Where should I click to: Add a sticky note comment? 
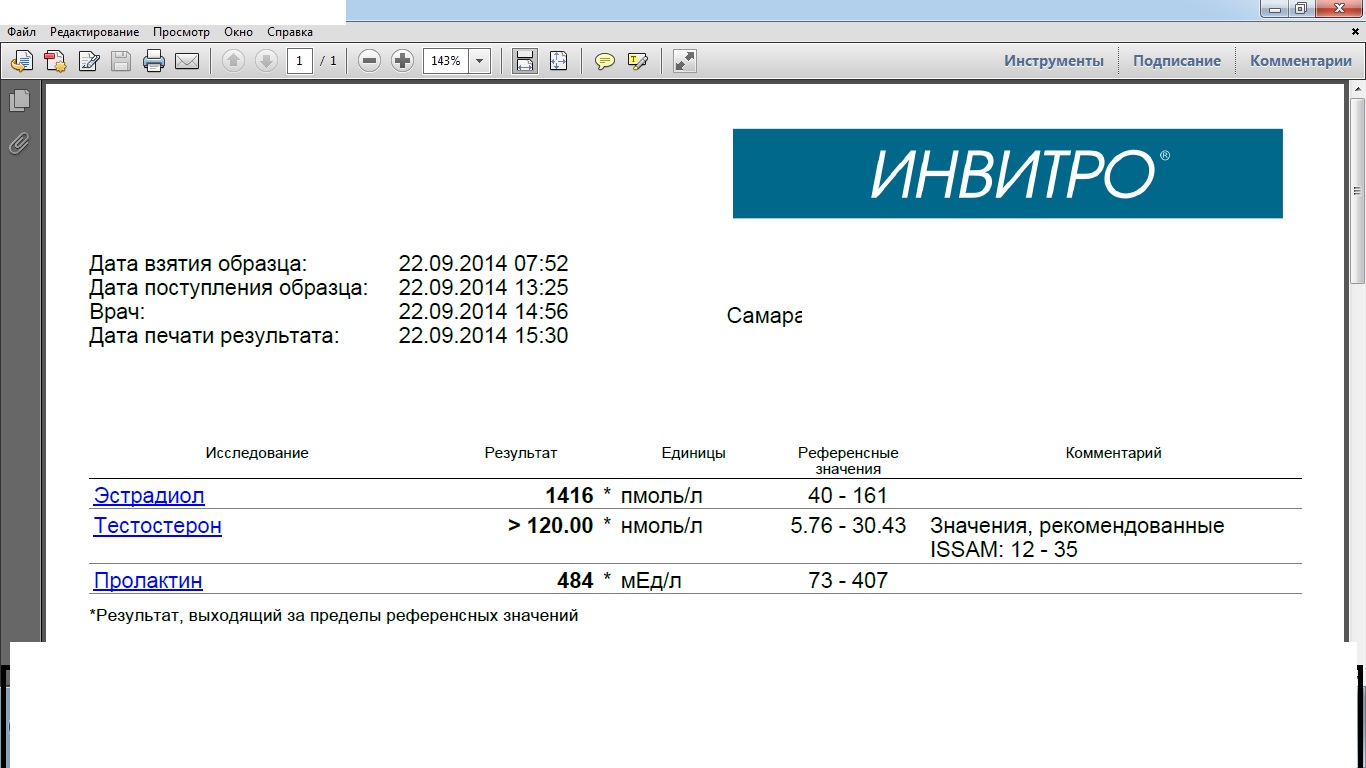coord(605,62)
